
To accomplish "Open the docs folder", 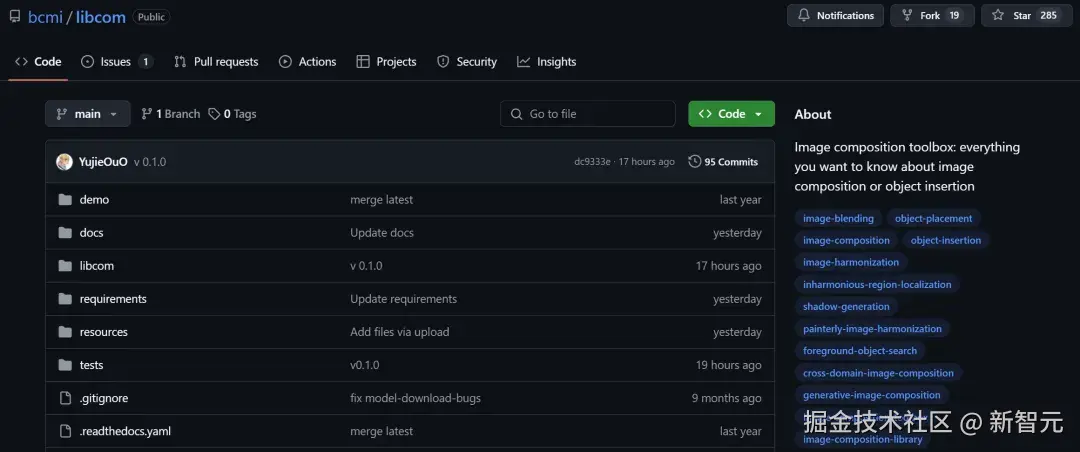I will pyautogui.click(x=91, y=233).
